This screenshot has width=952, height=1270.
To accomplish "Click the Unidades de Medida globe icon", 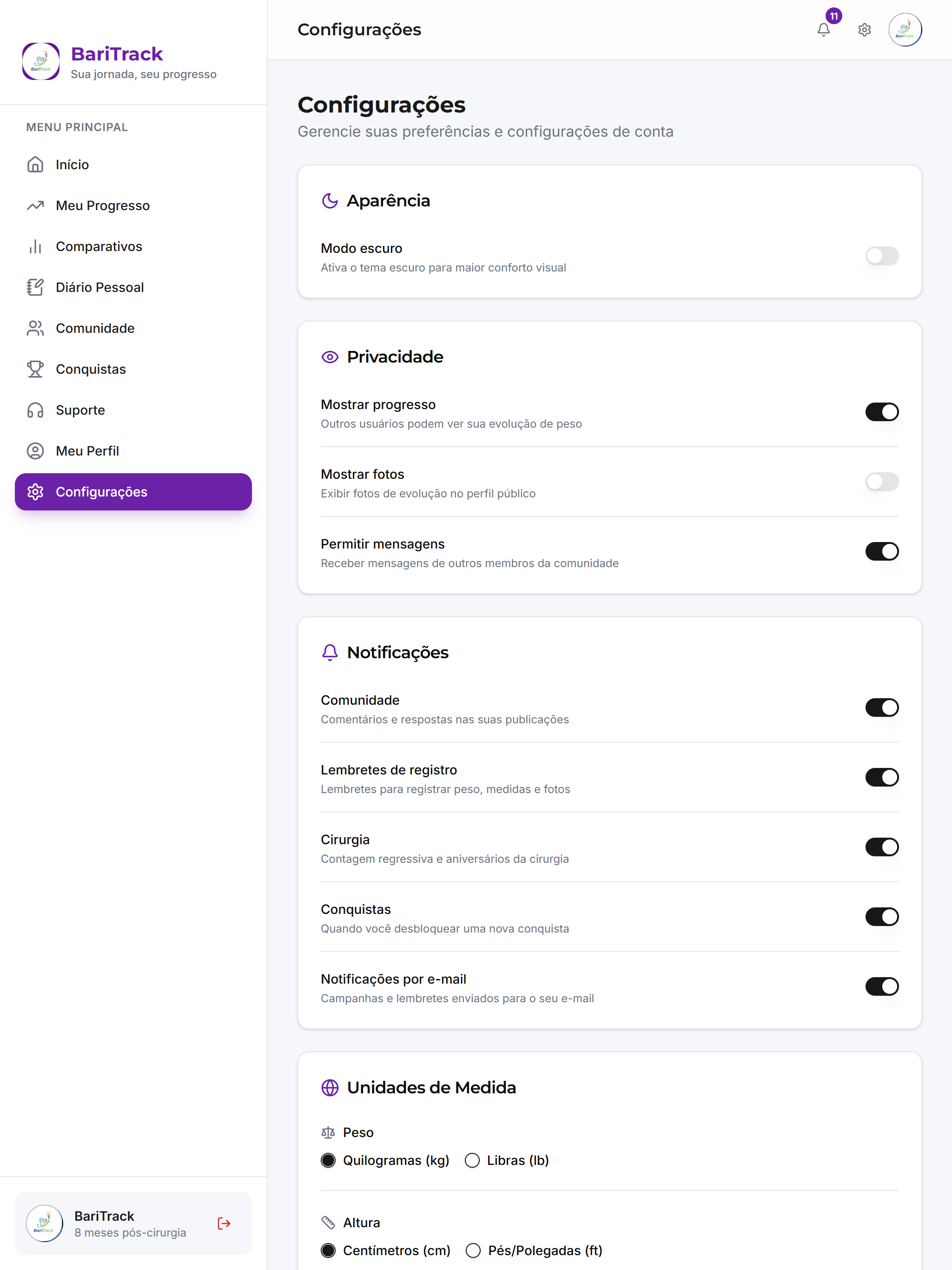I will (330, 1088).
